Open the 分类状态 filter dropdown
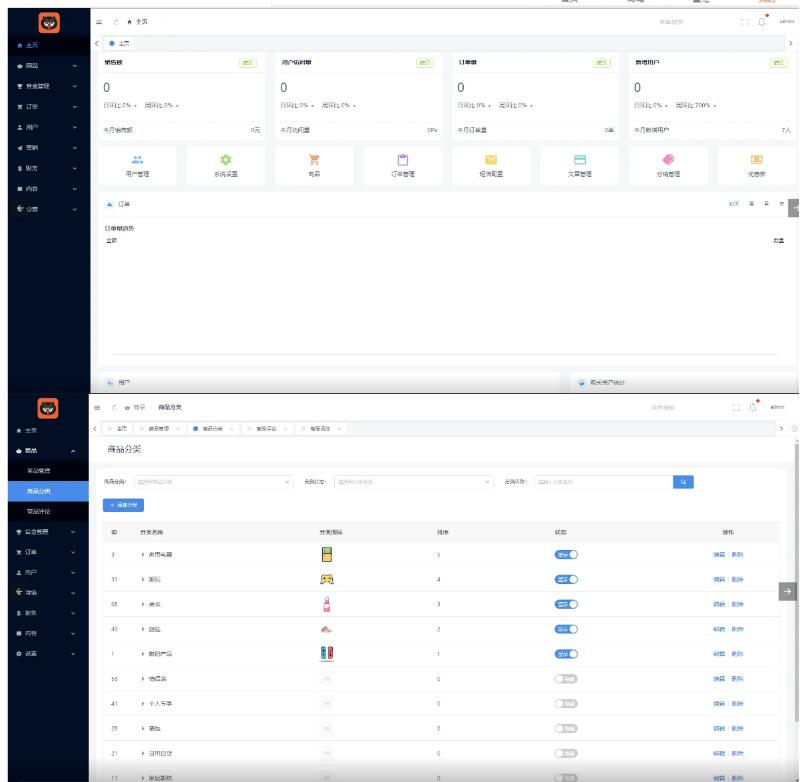The image size is (801, 782). pyautogui.click(x=414, y=481)
